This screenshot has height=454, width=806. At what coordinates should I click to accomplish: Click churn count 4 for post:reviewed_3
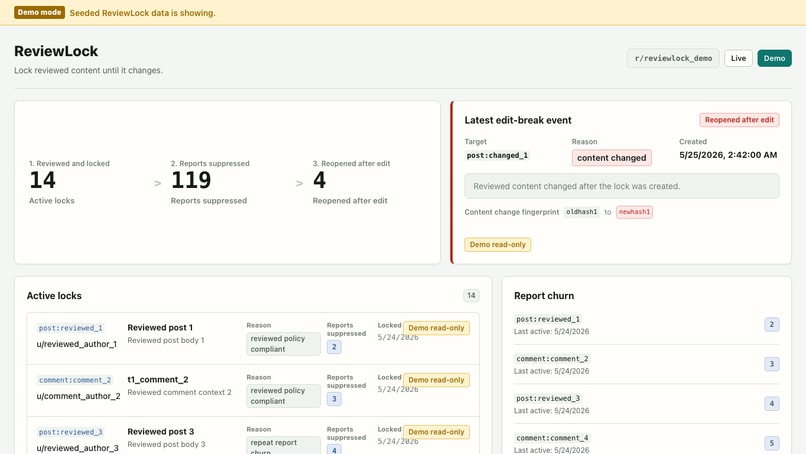tap(771, 404)
